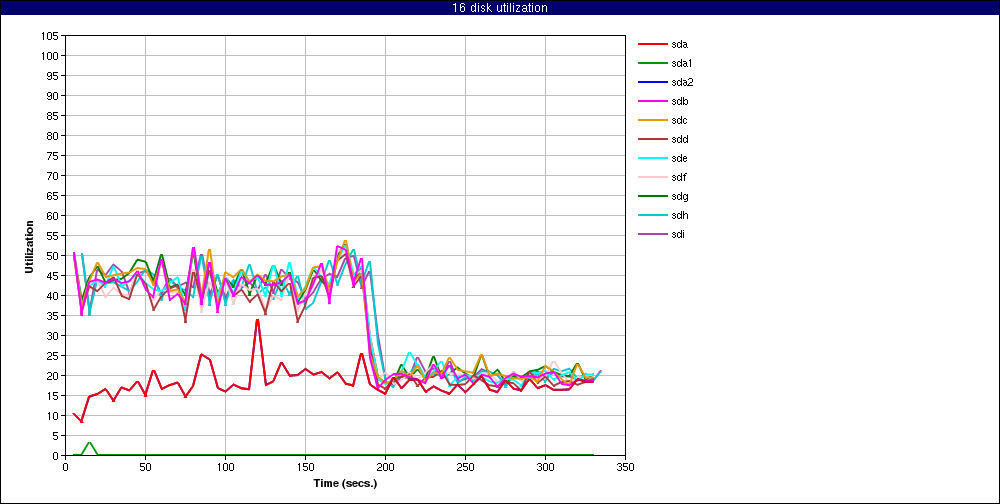Screen dimensions: 1000x504
Task: Select the sda1 legend label
Action: pos(682,63)
